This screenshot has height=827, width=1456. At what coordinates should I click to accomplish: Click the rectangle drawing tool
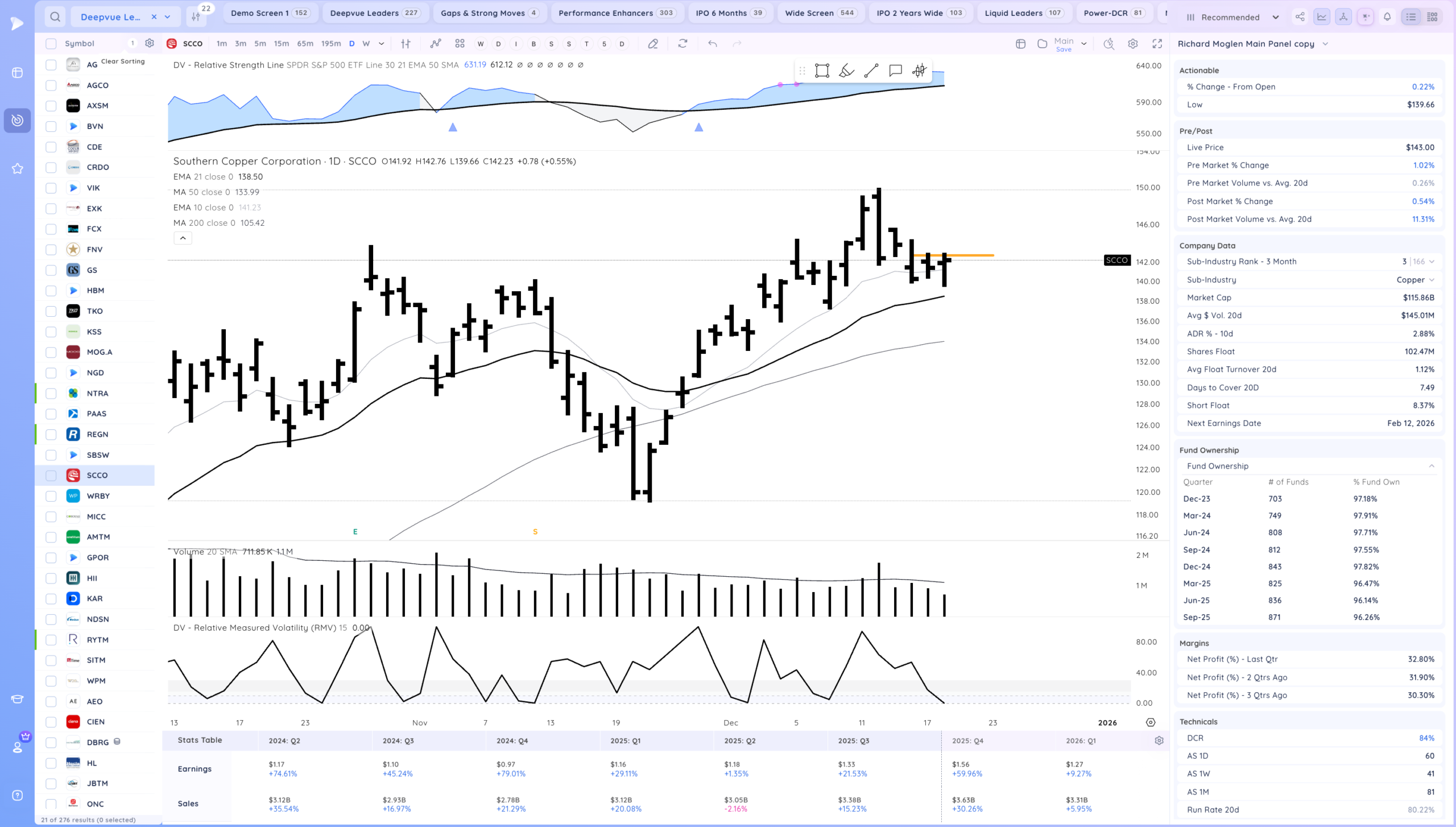tap(822, 71)
